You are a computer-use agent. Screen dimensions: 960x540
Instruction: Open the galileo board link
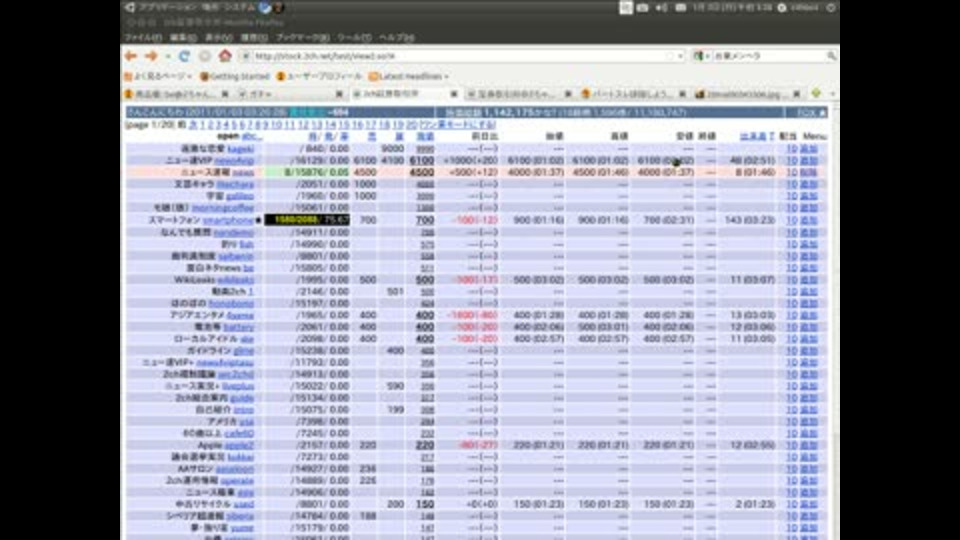pyautogui.click(x=239, y=196)
